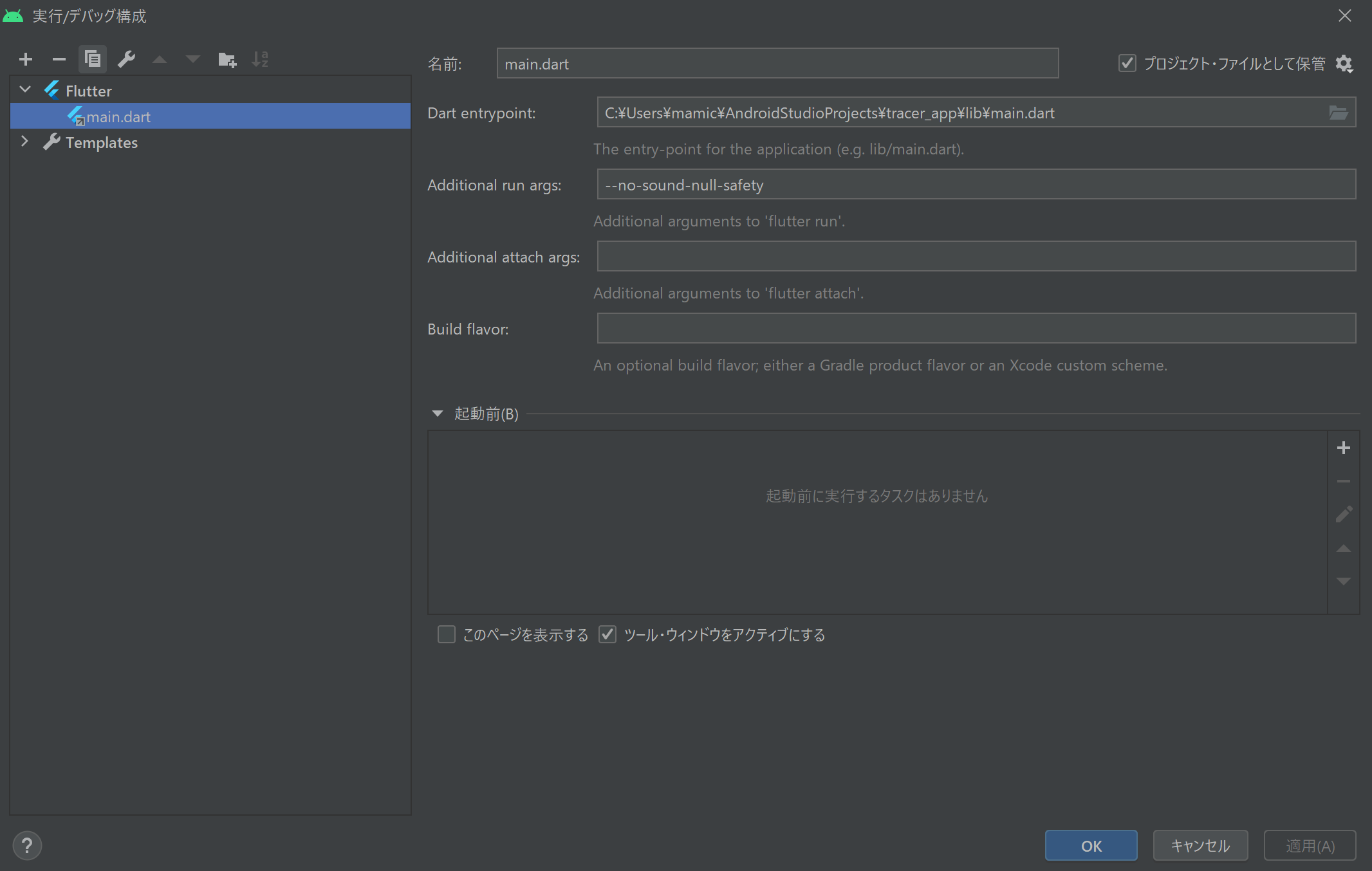Edit configuration templates via wrench icon
Screen dimensions: 1372x871
click(x=126, y=59)
